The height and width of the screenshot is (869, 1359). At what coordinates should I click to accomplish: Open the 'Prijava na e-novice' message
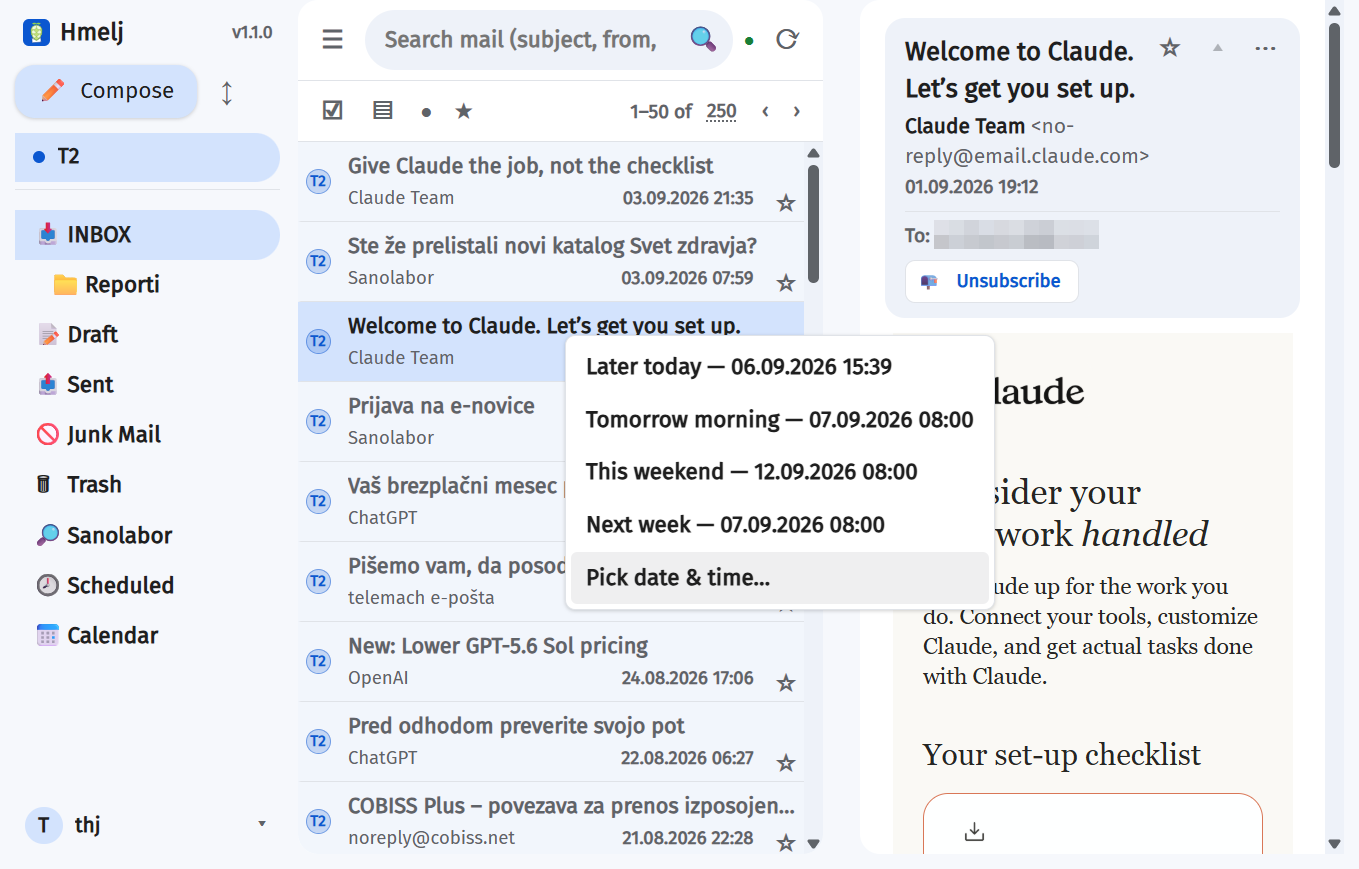point(550,421)
